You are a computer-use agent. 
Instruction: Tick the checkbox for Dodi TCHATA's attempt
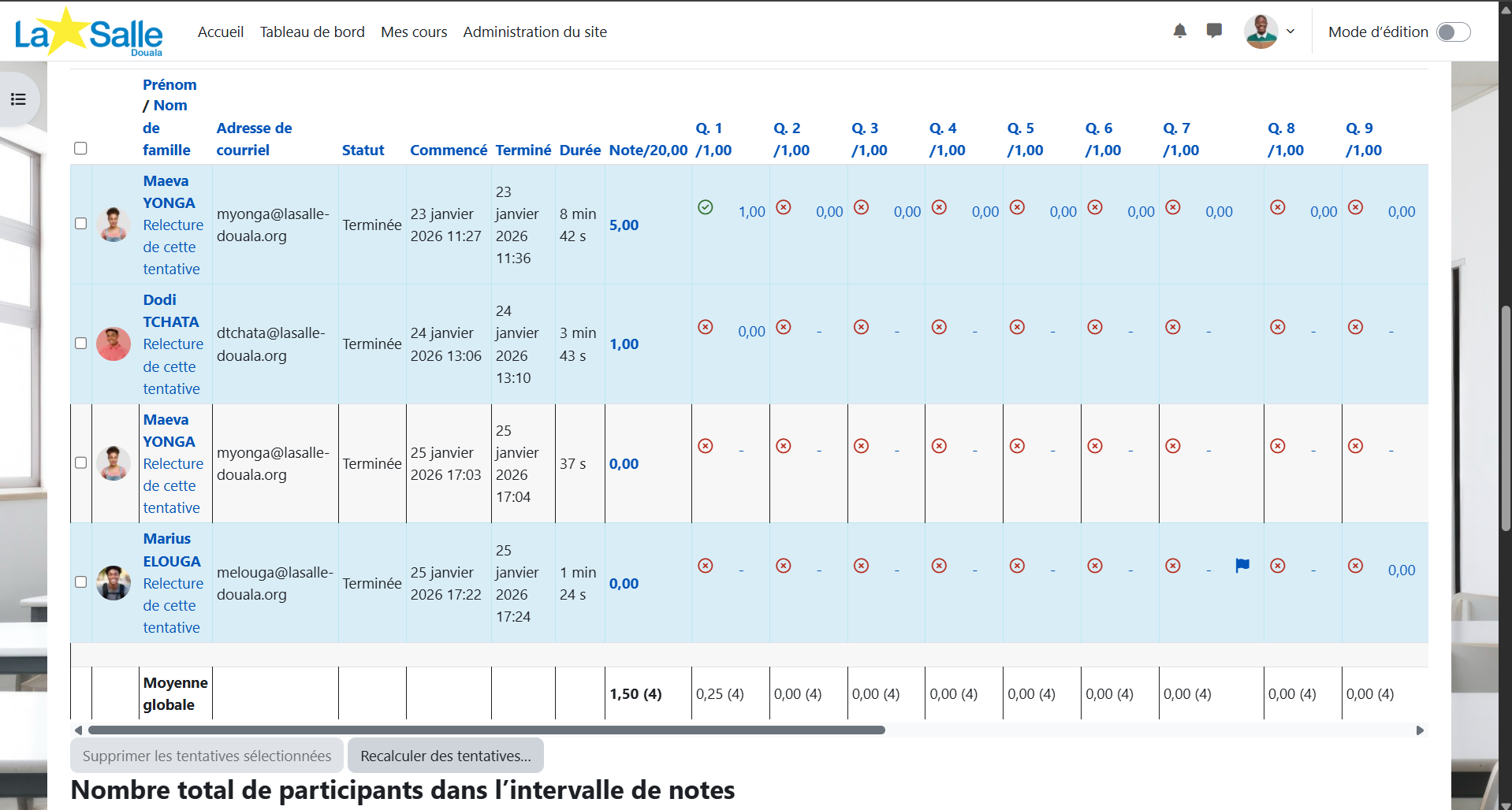(80, 344)
